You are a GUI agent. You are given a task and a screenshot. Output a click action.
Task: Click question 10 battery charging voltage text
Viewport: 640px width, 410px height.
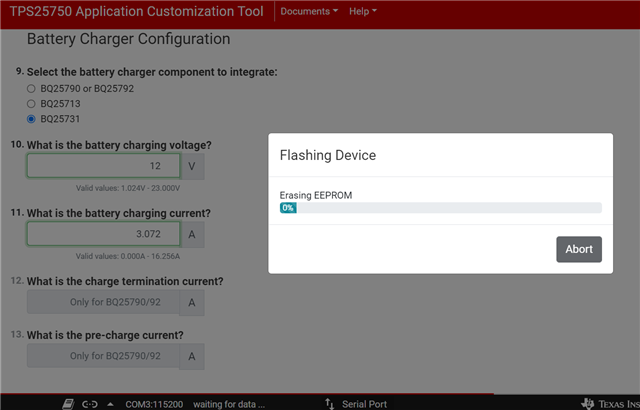(119, 145)
